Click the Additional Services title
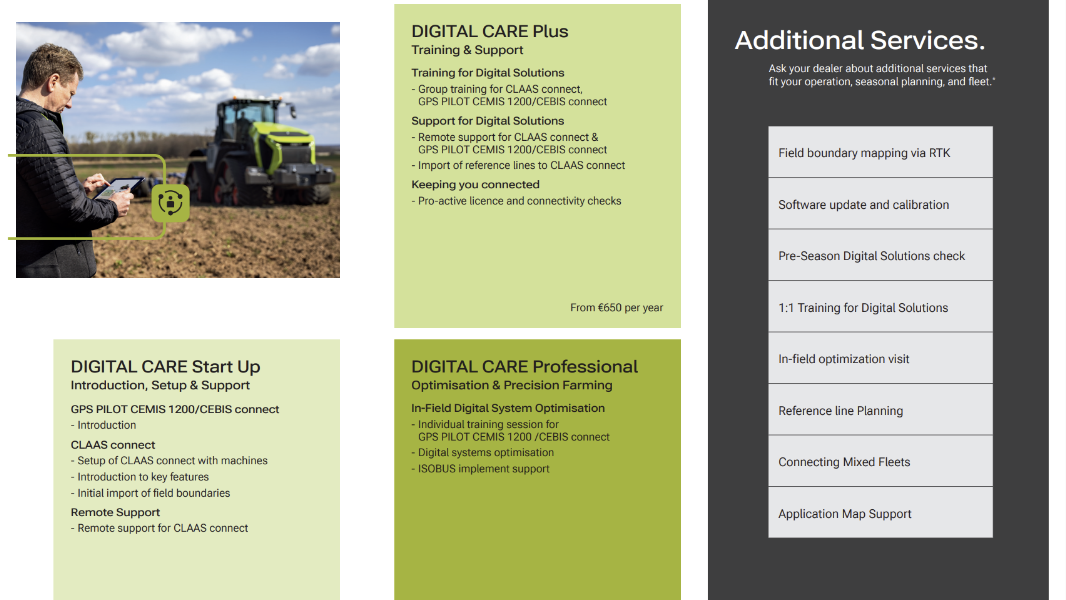Image resolution: width=1066 pixels, height=600 pixels. click(859, 41)
